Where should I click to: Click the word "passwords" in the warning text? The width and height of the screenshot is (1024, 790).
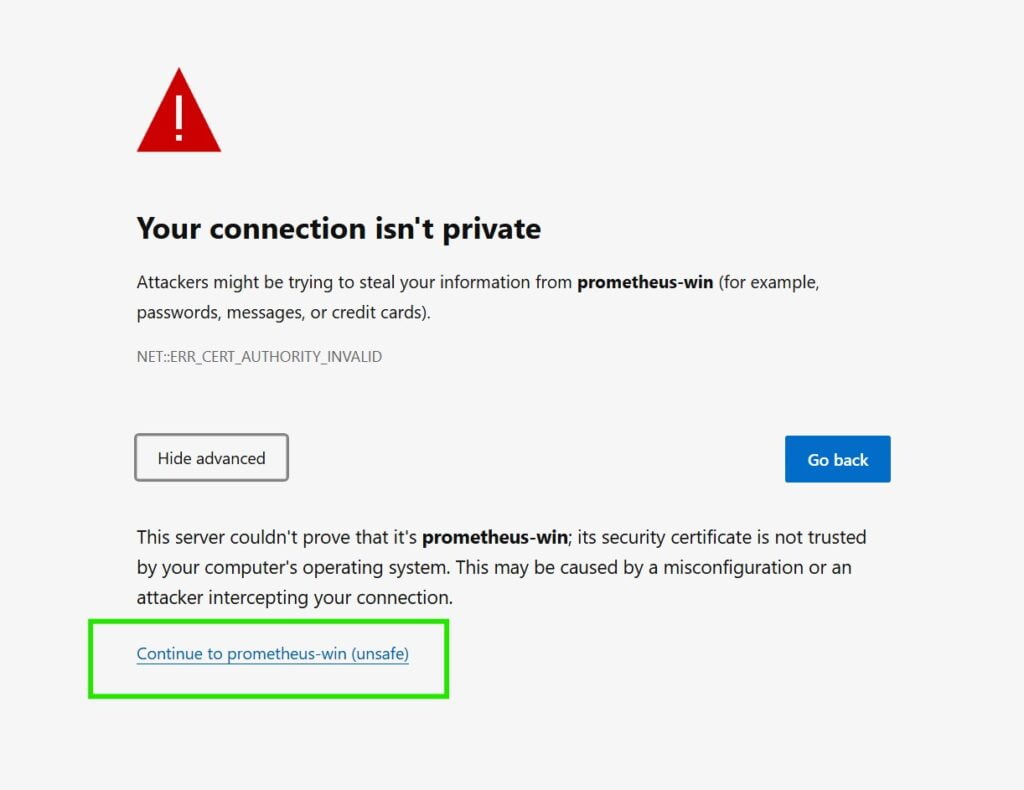click(x=177, y=312)
